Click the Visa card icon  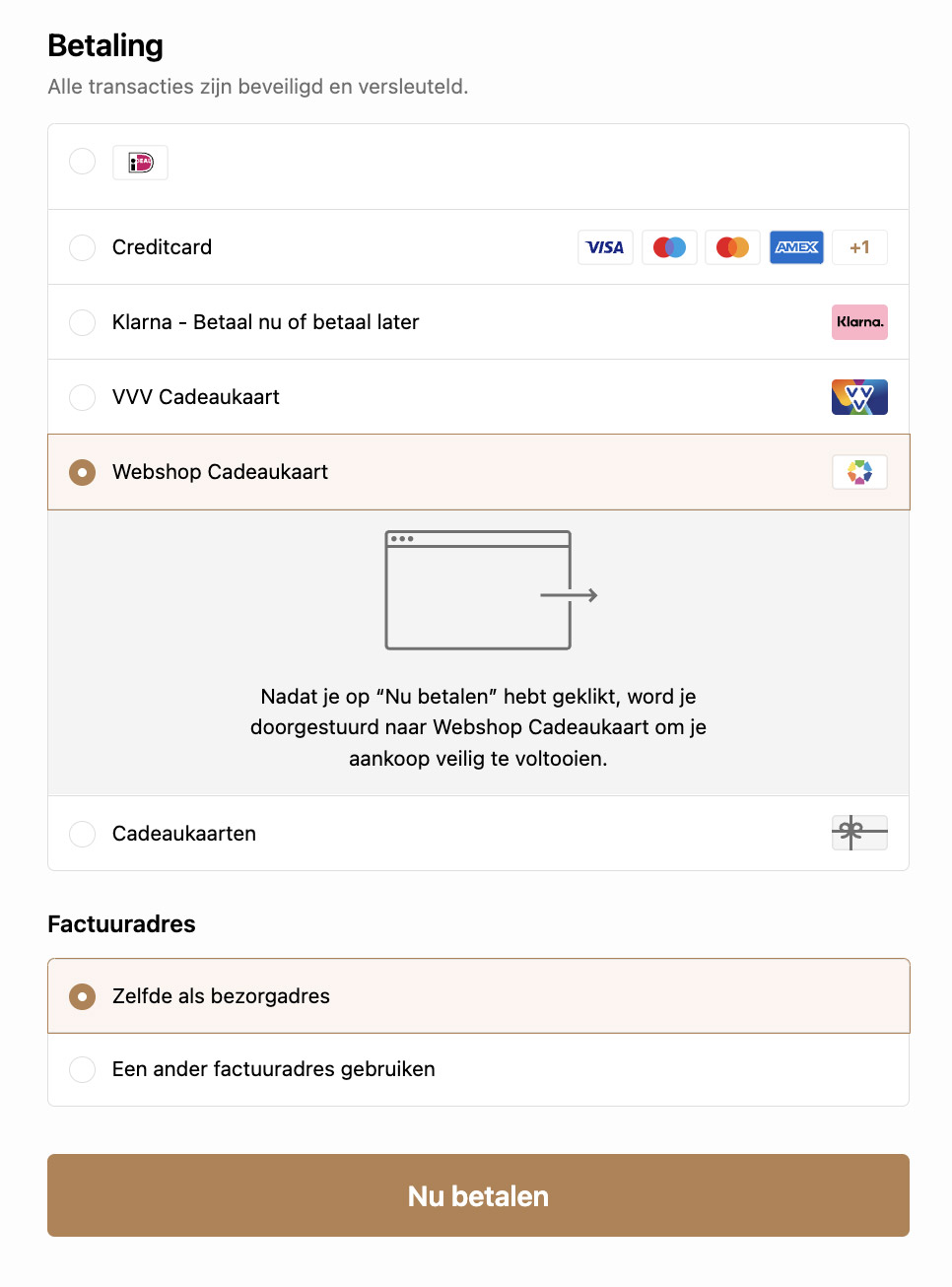click(605, 247)
